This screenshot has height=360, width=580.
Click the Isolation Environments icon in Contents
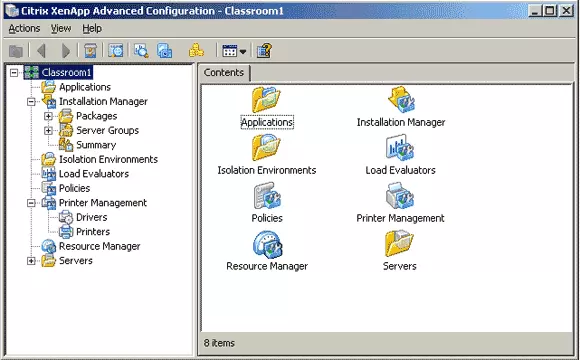tap(266, 147)
